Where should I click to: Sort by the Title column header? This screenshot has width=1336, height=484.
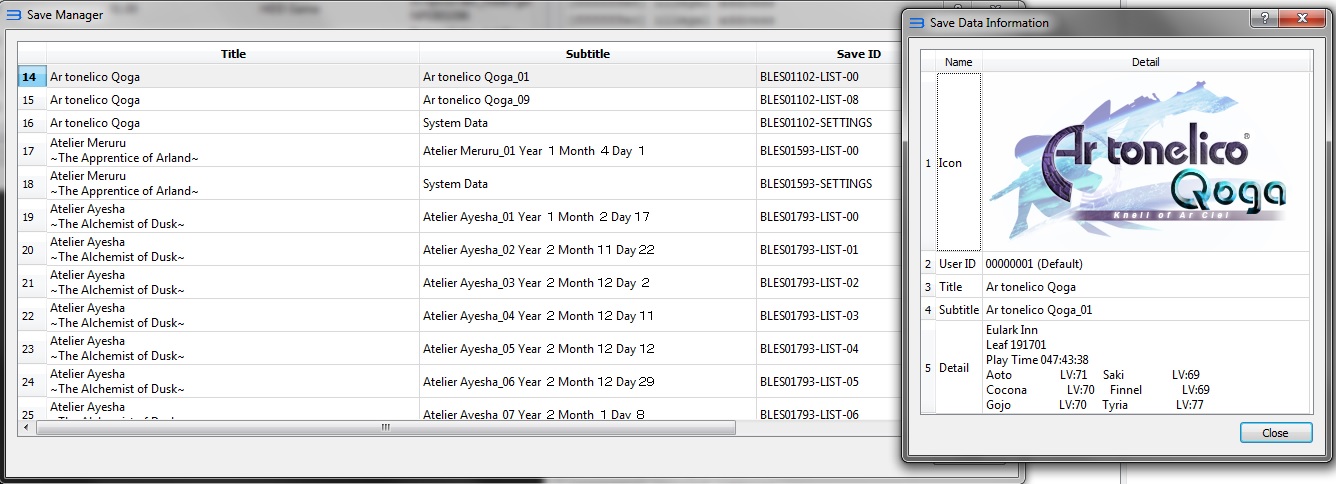pyautogui.click(x=232, y=54)
